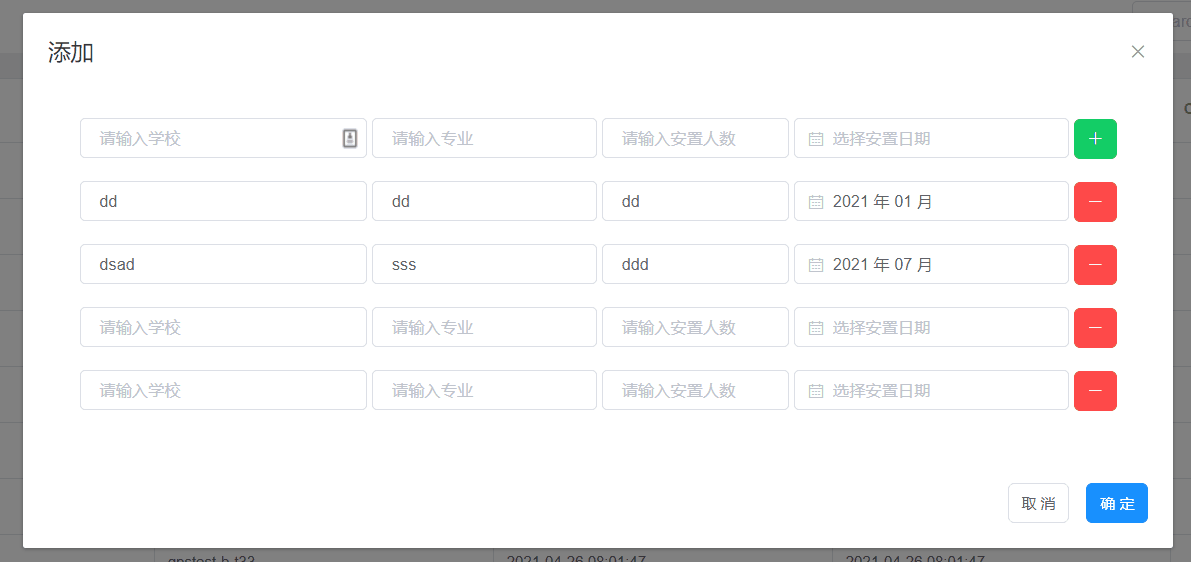Open date picker showing 2021 年 07 月
This screenshot has height=562, width=1191.
930,265
